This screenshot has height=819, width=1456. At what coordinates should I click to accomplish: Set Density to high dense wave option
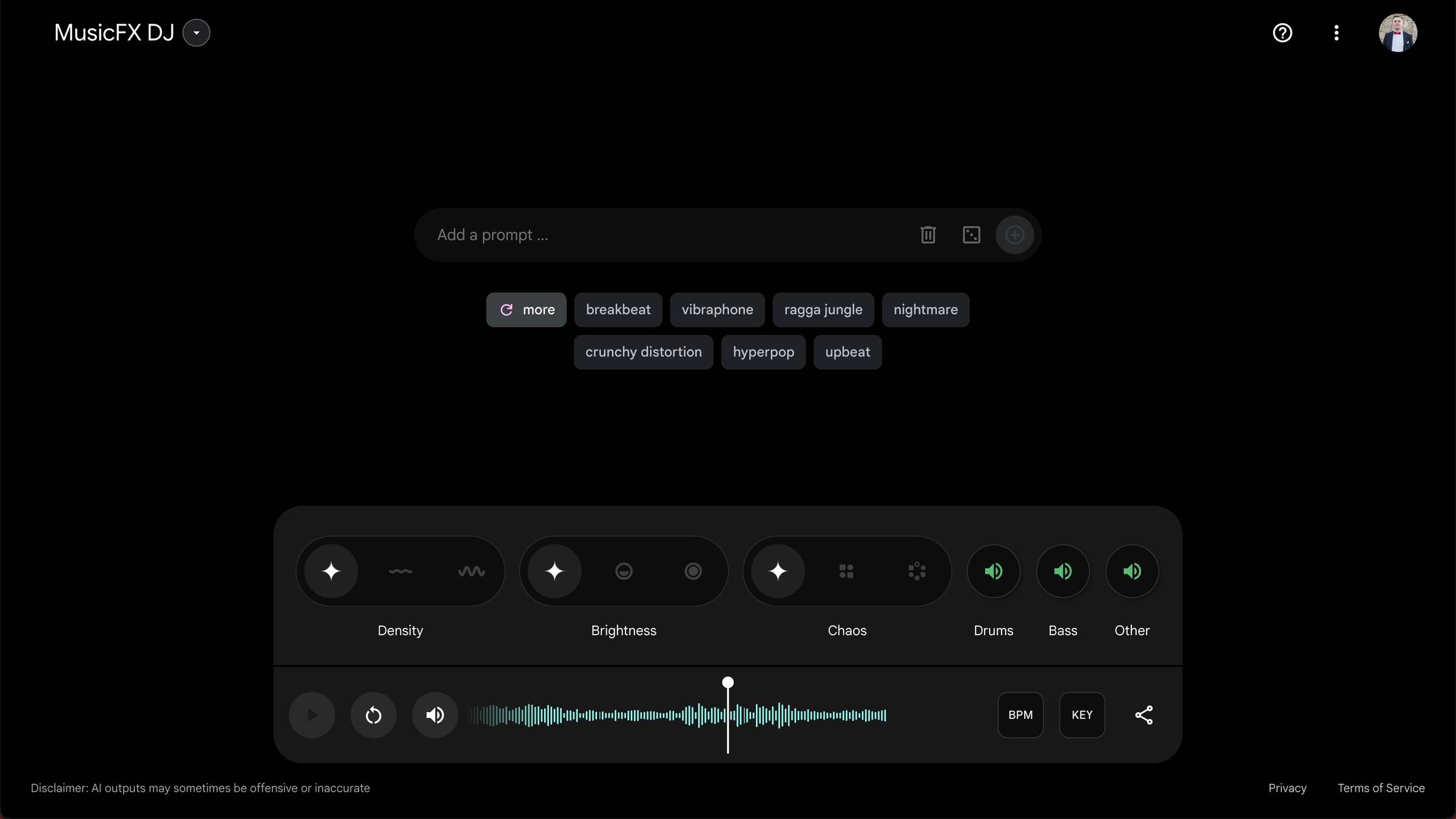471,571
